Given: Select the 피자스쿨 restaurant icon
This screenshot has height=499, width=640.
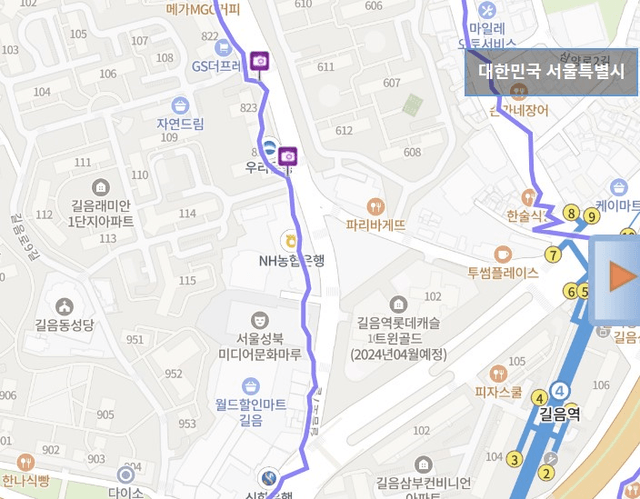Looking at the screenshot, I should [x=498, y=374].
